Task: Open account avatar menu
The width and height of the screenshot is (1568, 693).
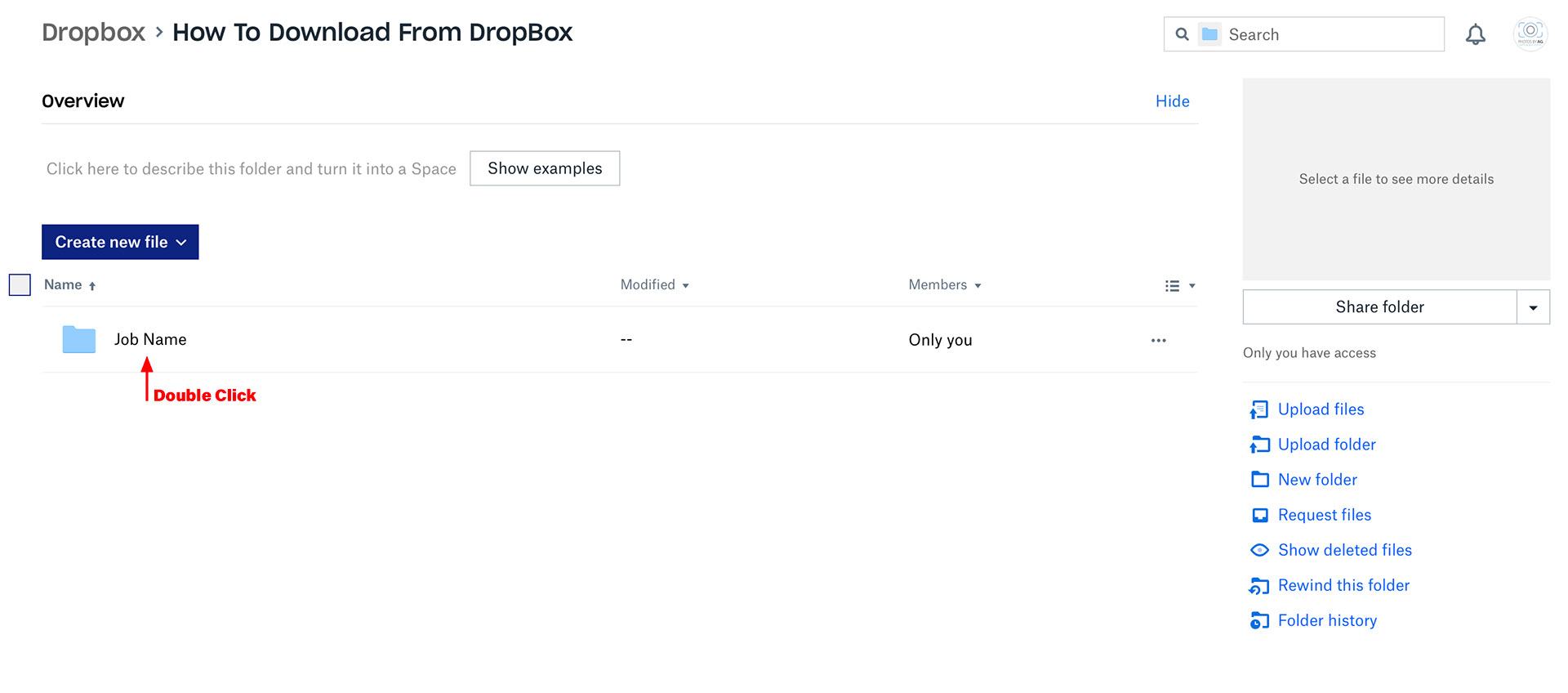Action: pos(1530,34)
